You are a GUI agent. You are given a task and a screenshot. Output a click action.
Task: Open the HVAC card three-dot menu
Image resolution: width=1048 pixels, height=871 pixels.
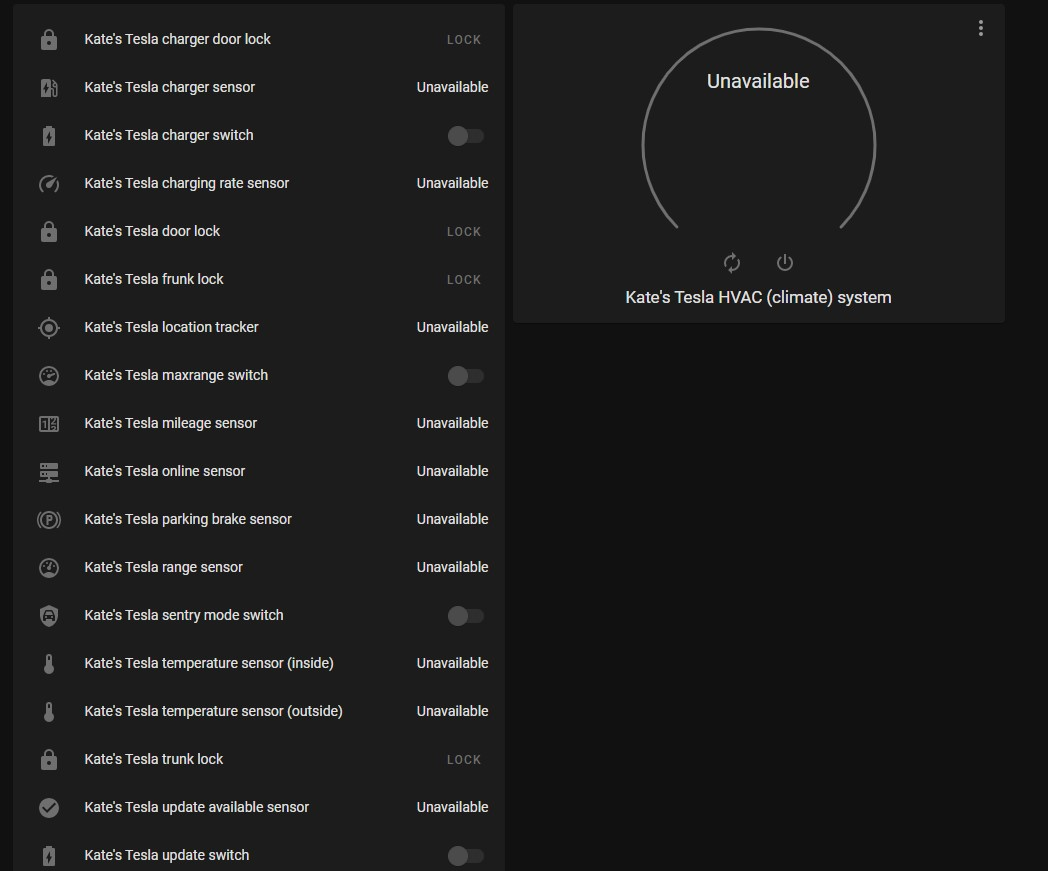(980, 28)
